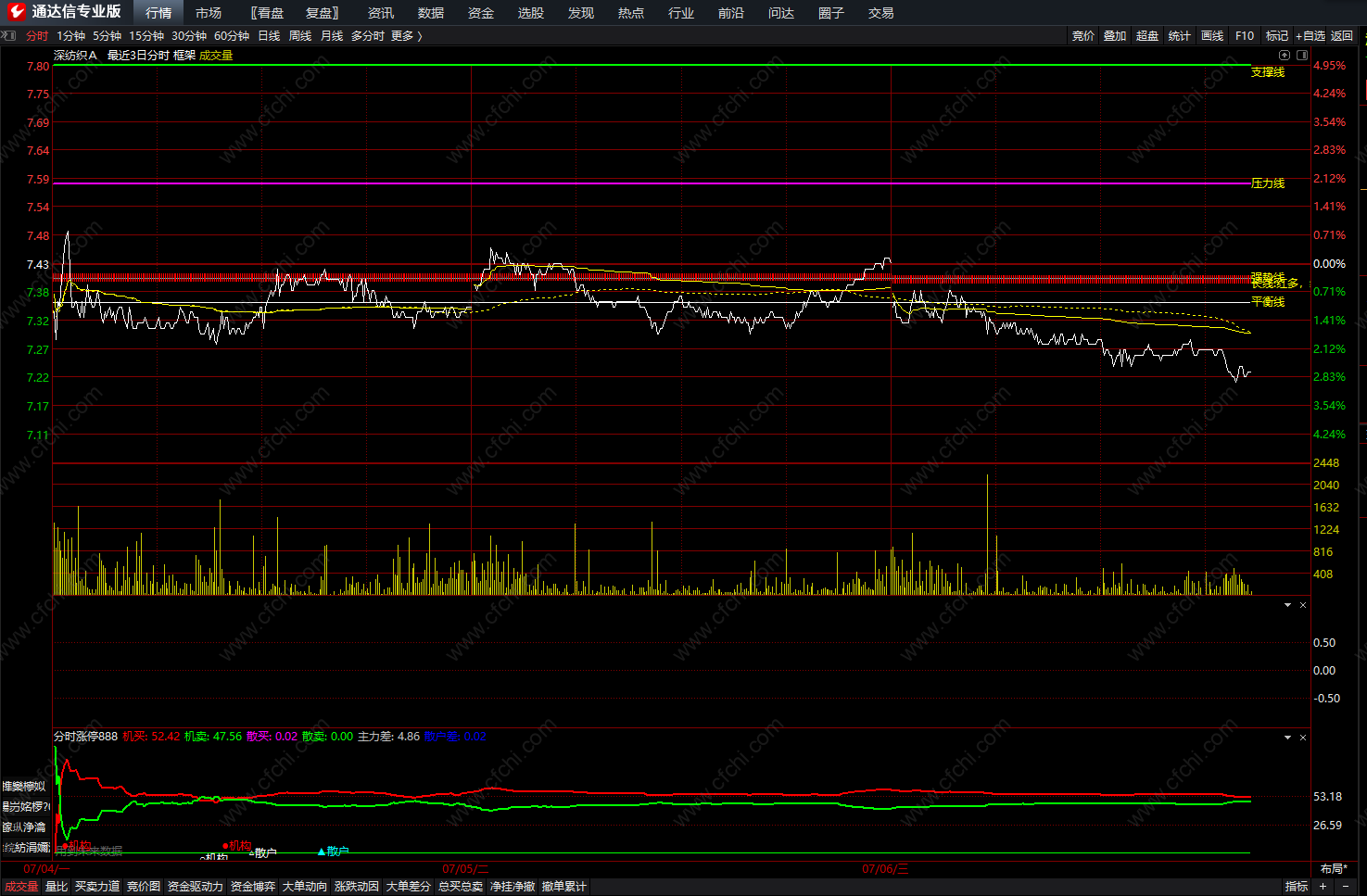1367x896 pixels.
Task: Click the 通达信 red logo icon
Action: pos(16,12)
